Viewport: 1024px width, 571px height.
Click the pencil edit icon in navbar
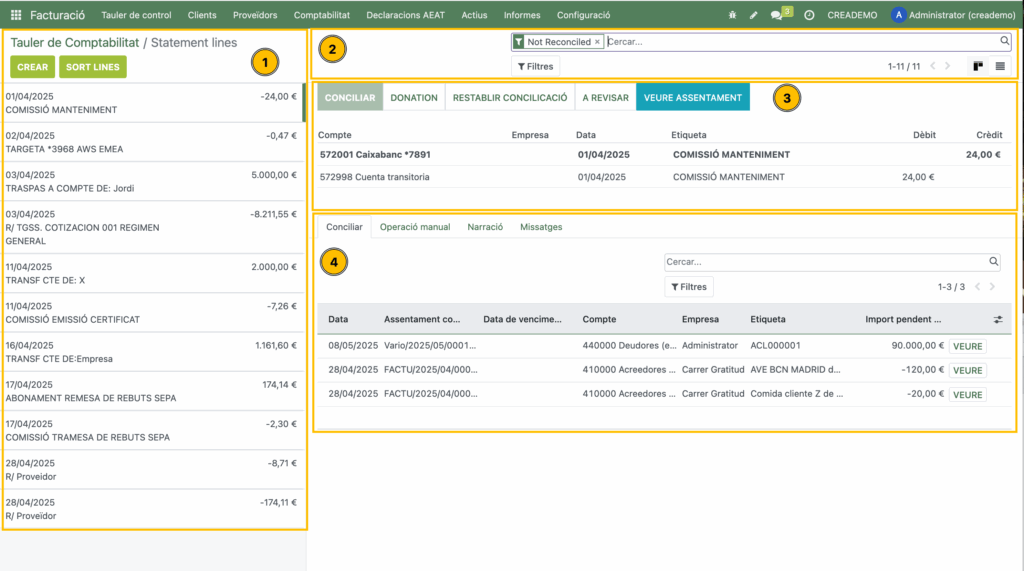pos(753,16)
